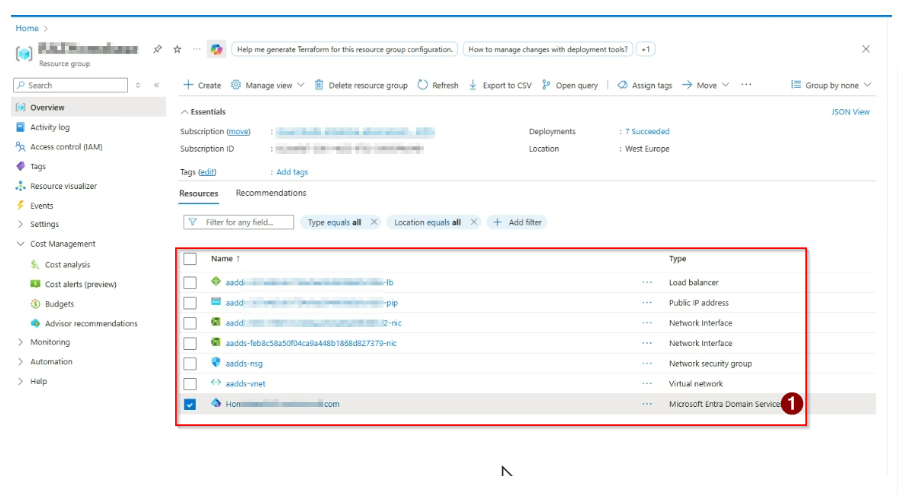The image size is (904, 495).
Task: Open the 7 Succeeded deployments link
Action: 647,131
